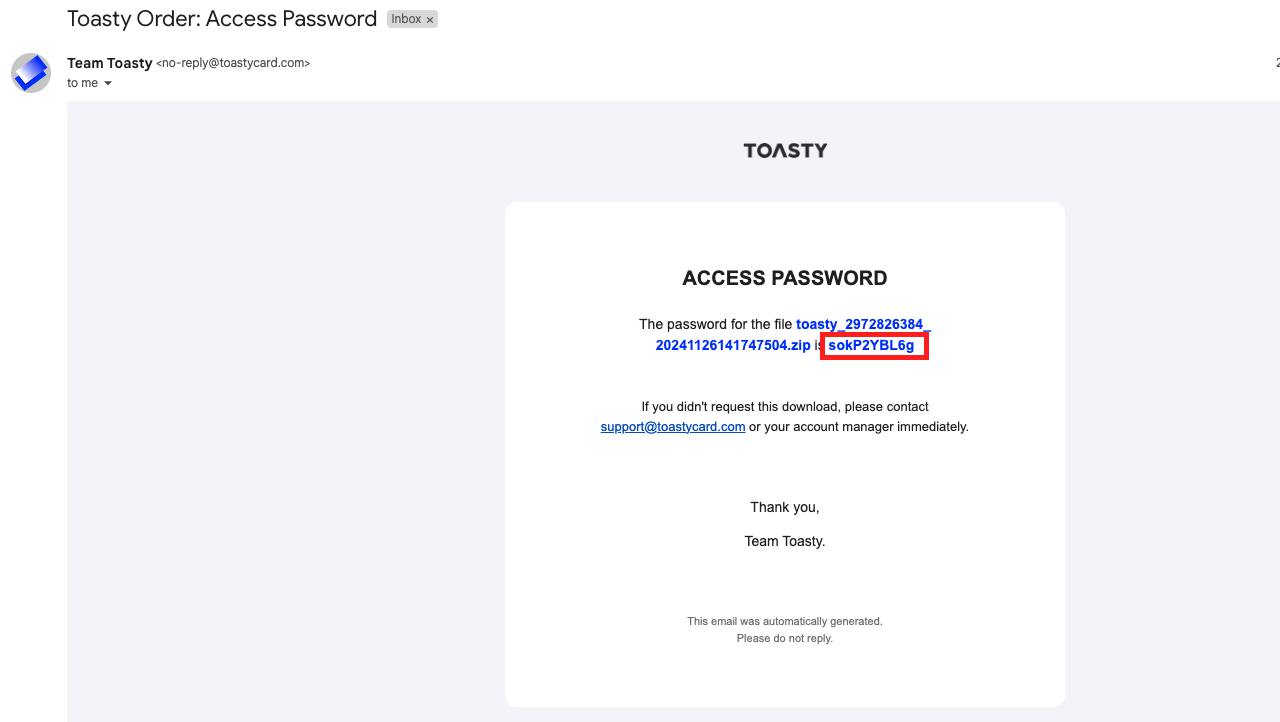The width and height of the screenshot is (1280, 722).
Task: Click the ACCESS PASSWORD heading
Action: click(785, 278)
